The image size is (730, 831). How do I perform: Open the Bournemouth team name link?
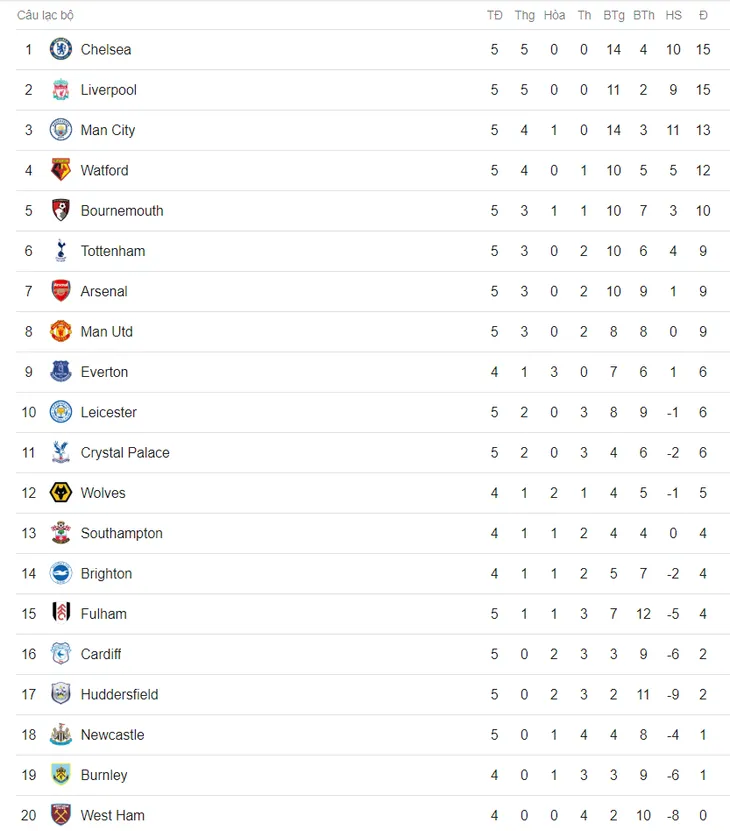click(x=122, y=211)
